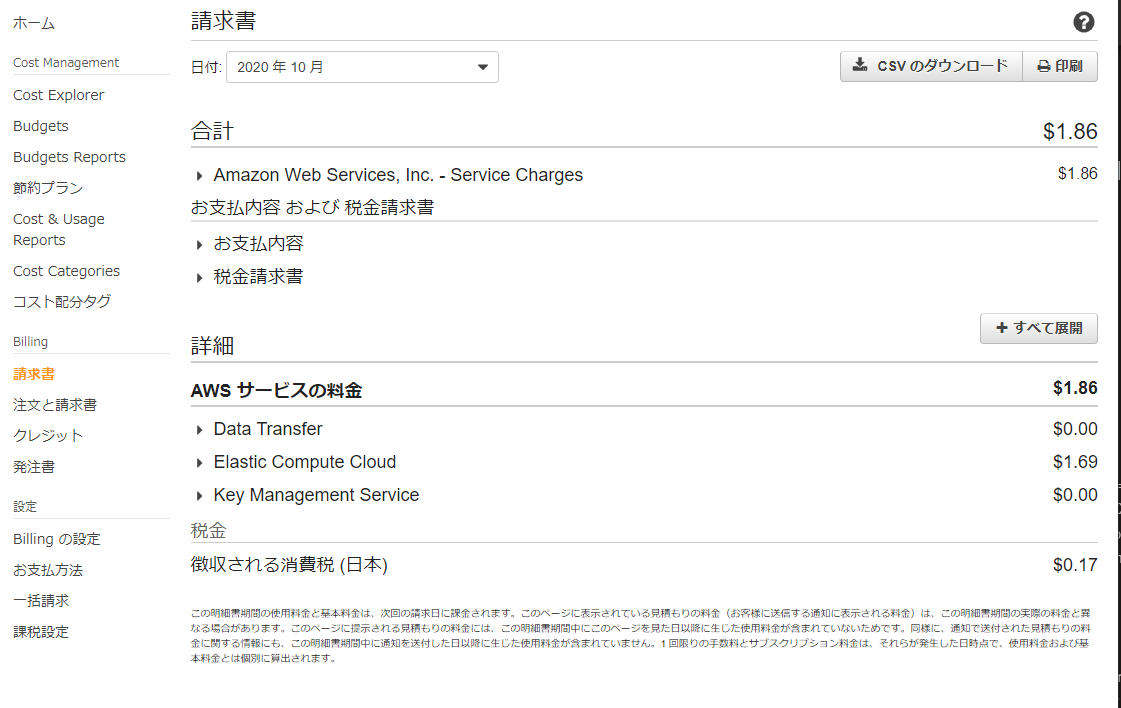The image size is (1121, 708).
Task: Open the help question mark icon
Action: click(x=1083, y=22)
